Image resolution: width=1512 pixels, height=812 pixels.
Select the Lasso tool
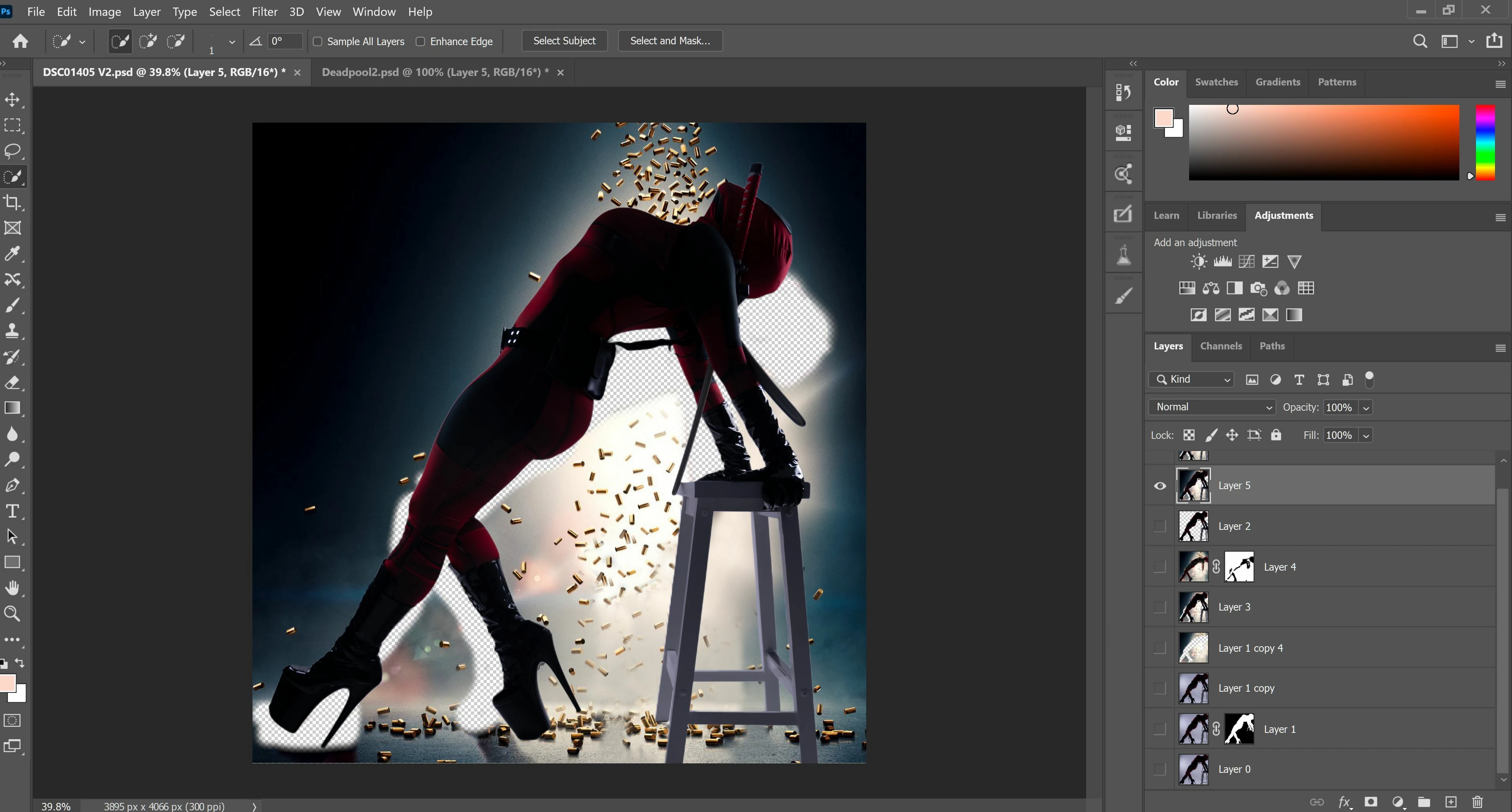pos(12,151)
